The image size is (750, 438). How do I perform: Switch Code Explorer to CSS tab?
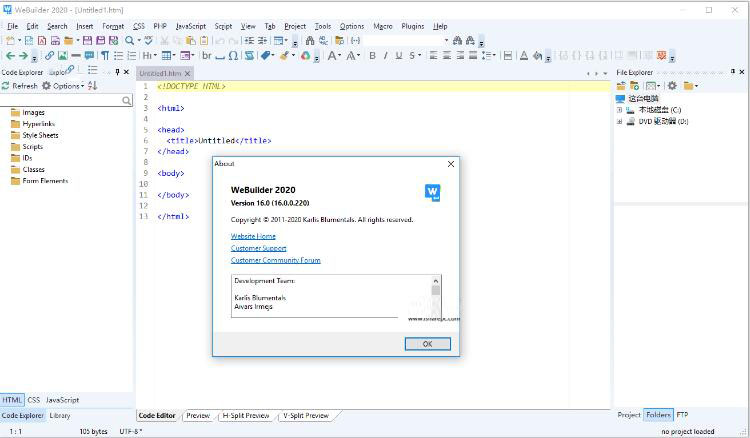click(x=33, y=400)
